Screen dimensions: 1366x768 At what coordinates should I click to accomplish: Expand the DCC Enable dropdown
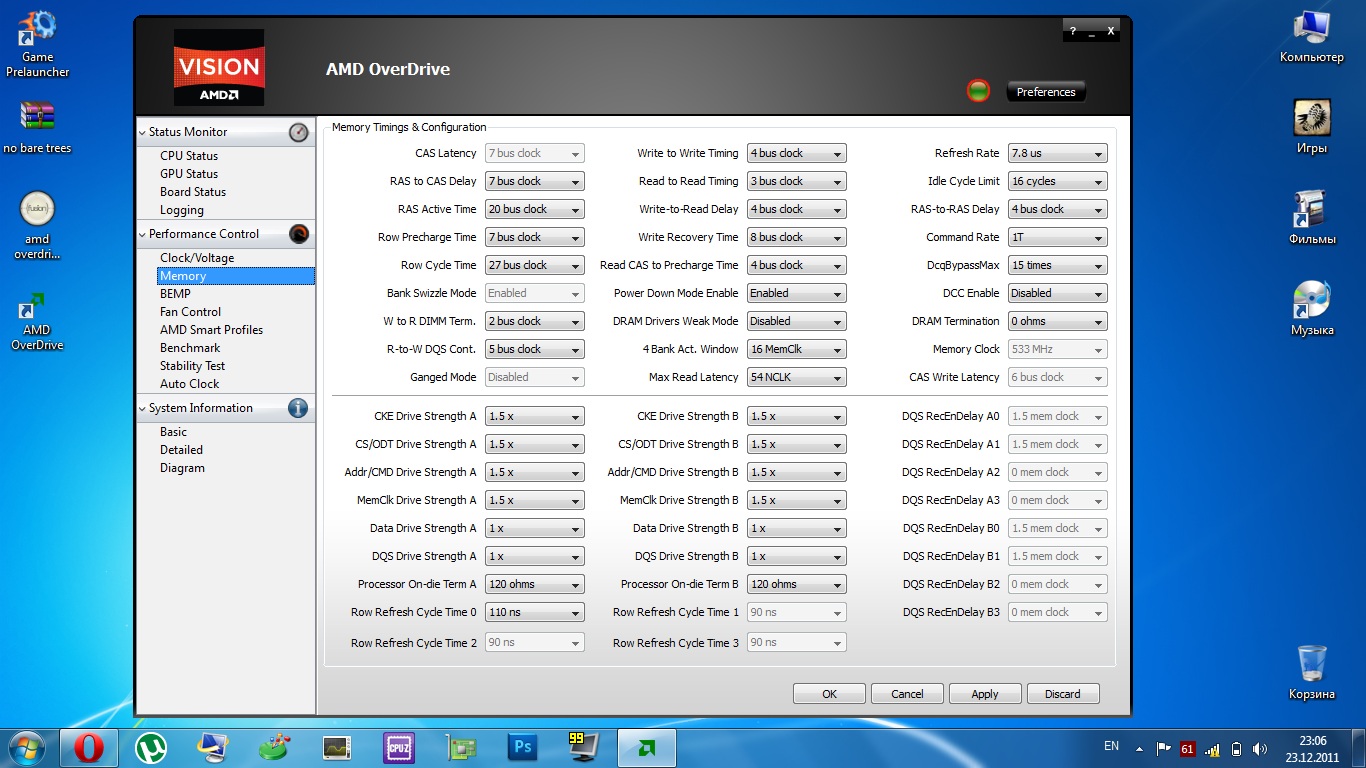(1057, 293)
